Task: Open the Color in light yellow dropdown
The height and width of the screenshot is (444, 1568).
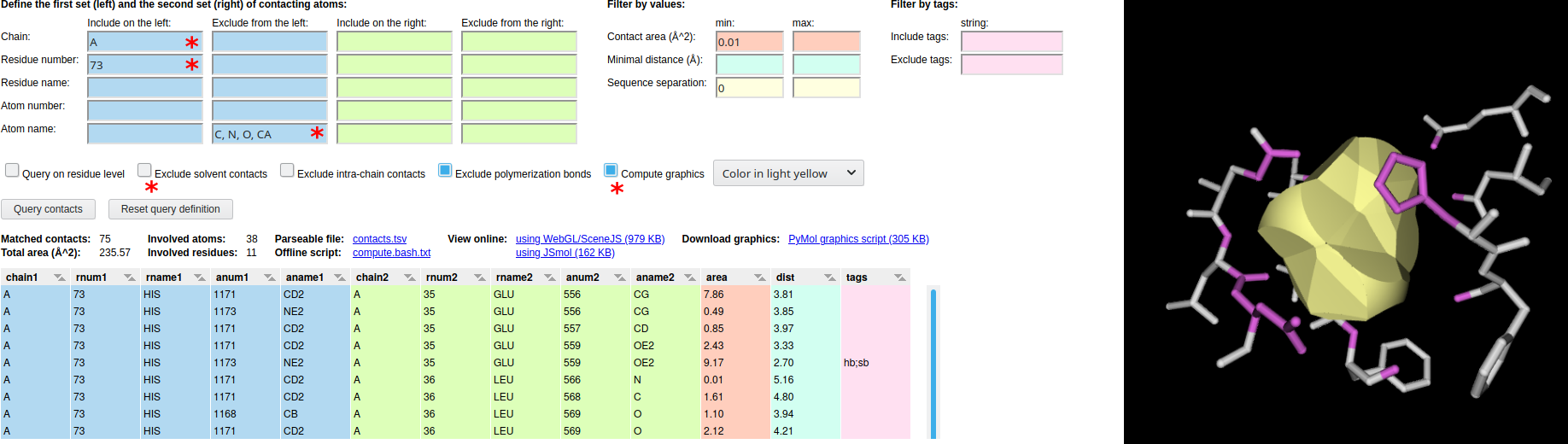Action: [x=788, y=173]
